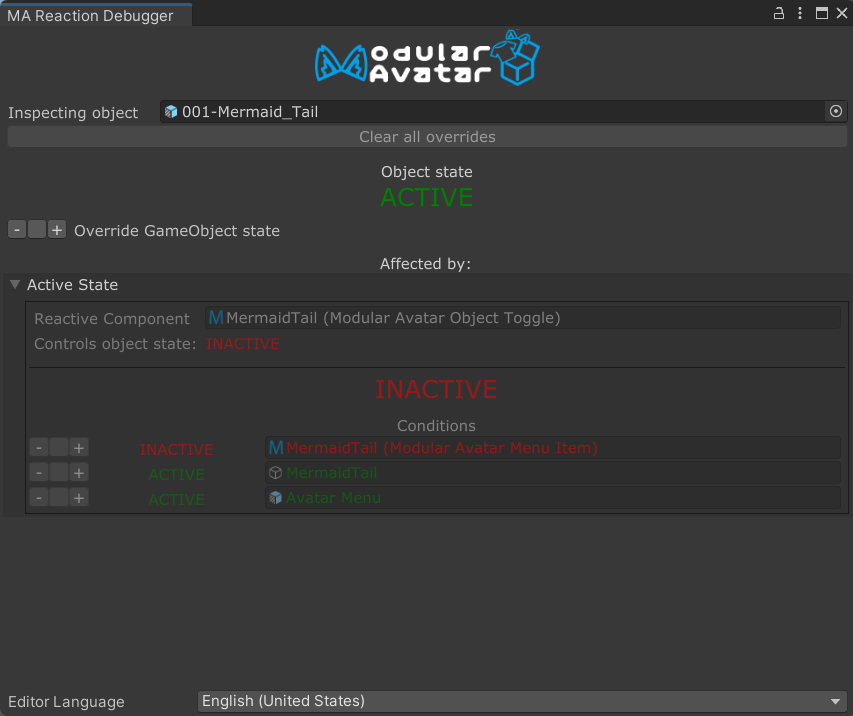The image size is (853, 716).
Task: Click the MermaidTail (Modular Avatar Menu Item) field
Action: pyautogui.click(x=553, y=448)
